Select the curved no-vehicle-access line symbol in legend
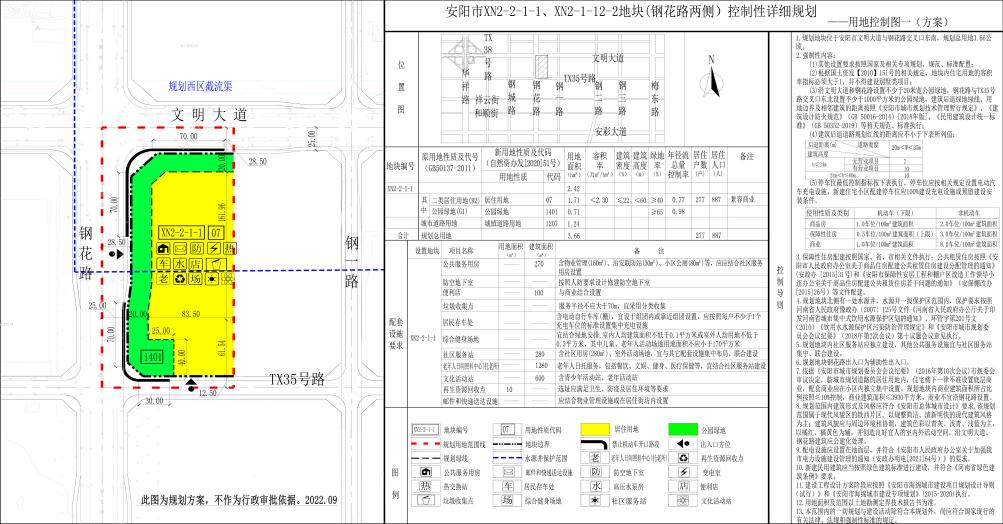Viewport: 1003px width, 524px height. point(595,444)
